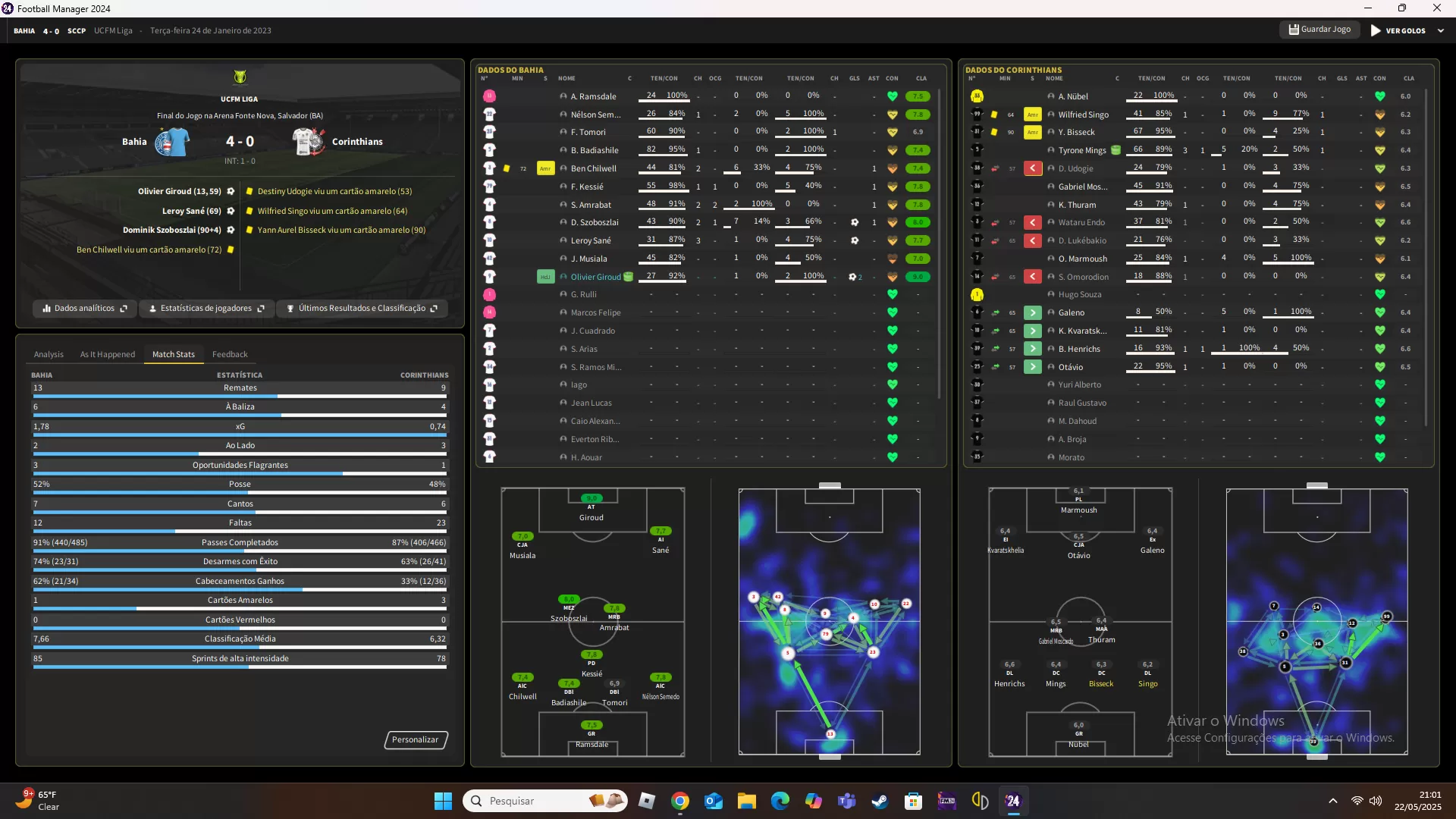The height and width of the screenshot is (819, 1456).
Task: Click the Pesquisar taskbar search box
Action: click(544, 801)
